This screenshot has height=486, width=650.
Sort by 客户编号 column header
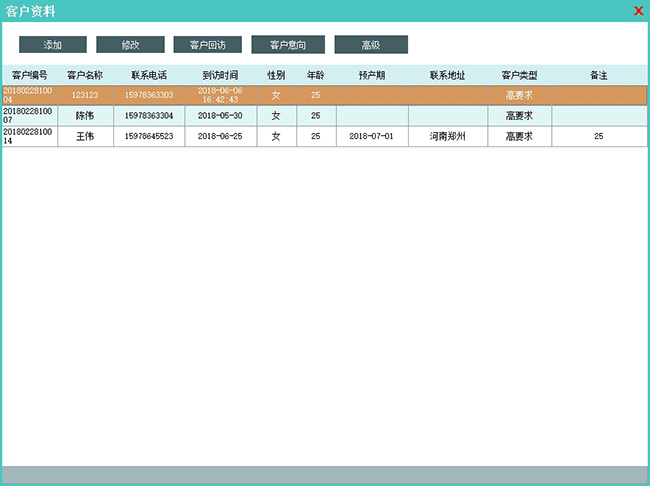29,75
